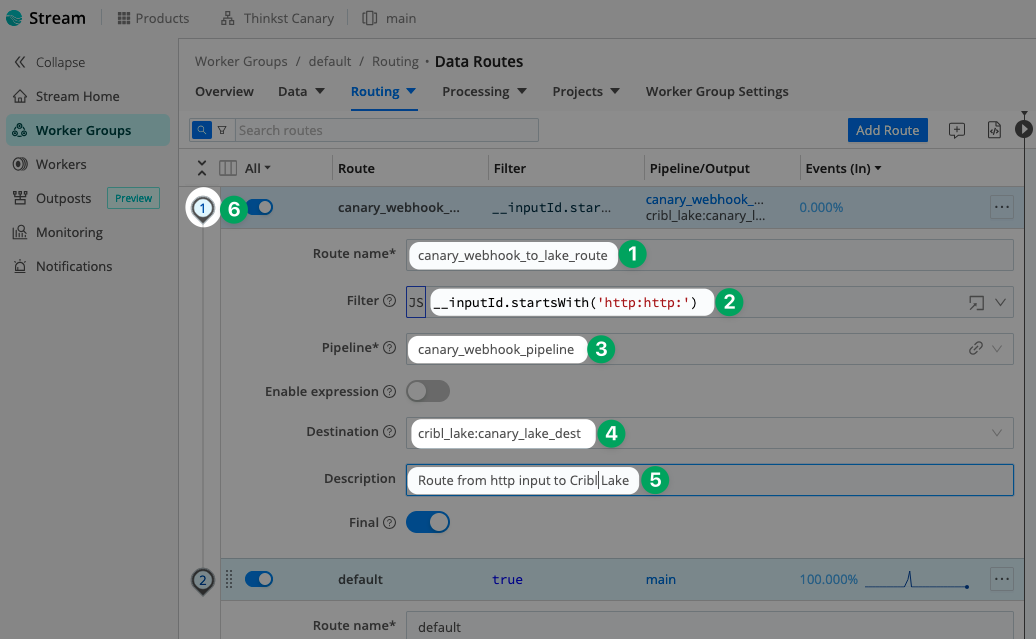1036x639 pixels.
Task: Expand the Destination dropdown arrow
Action: coord(997,433)
